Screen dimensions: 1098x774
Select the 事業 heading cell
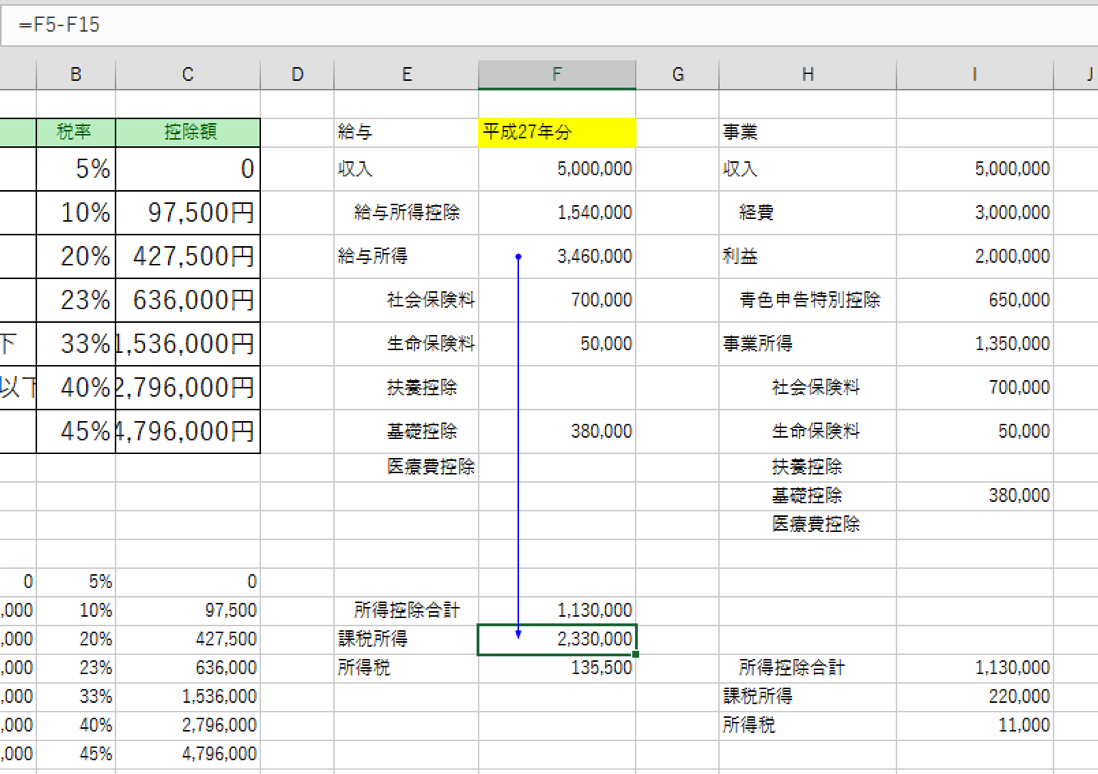pos(807,132)
